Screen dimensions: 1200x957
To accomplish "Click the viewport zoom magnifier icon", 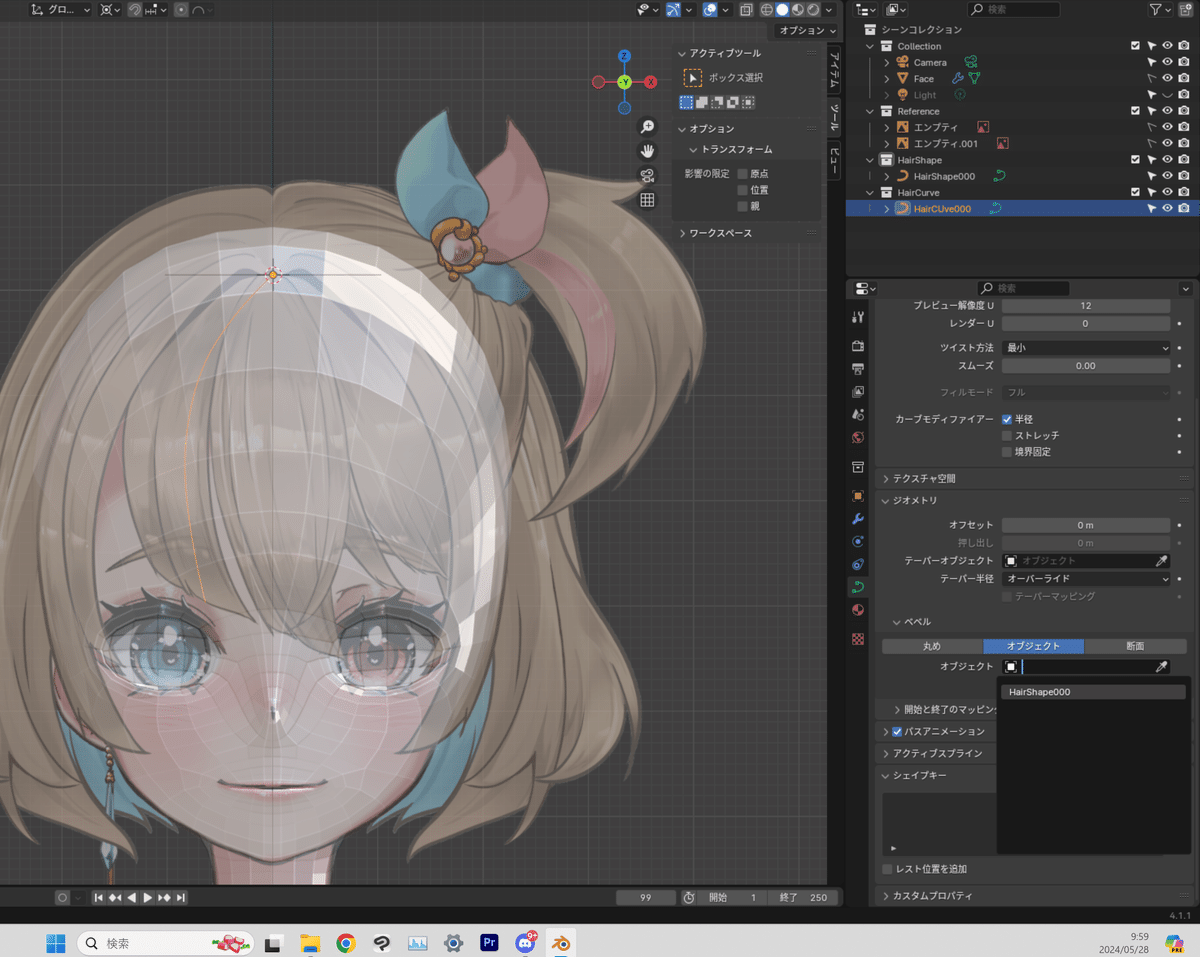I will click(x=647, y=127).
